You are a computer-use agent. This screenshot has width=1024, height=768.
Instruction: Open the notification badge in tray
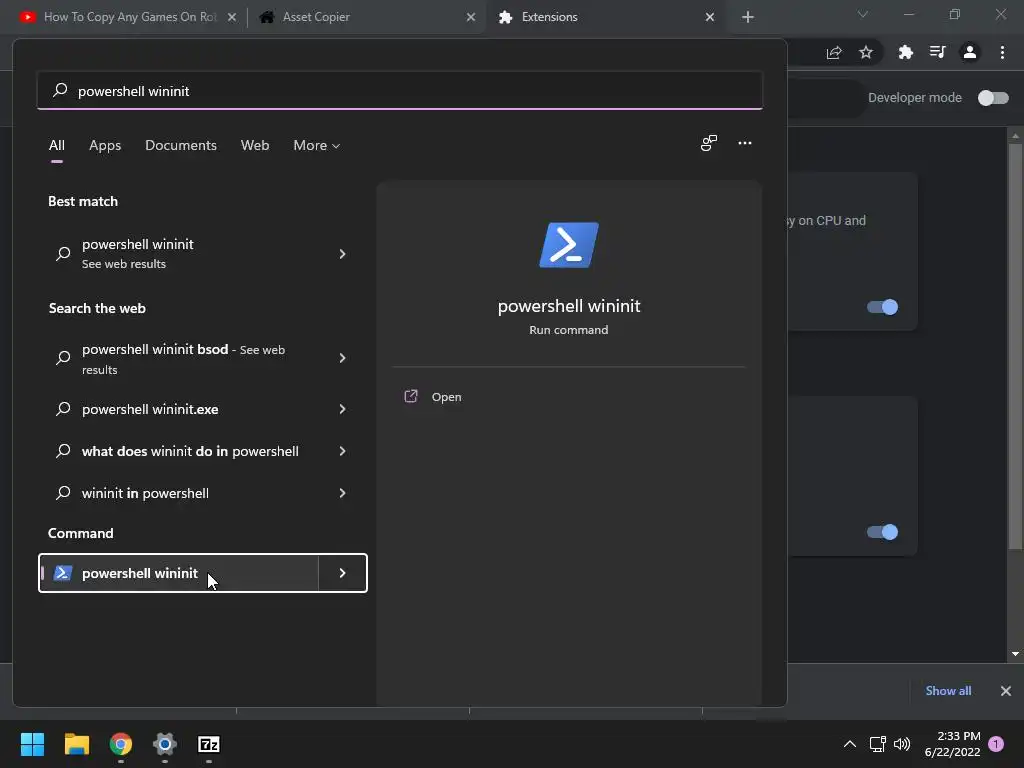tap(996, 744)
